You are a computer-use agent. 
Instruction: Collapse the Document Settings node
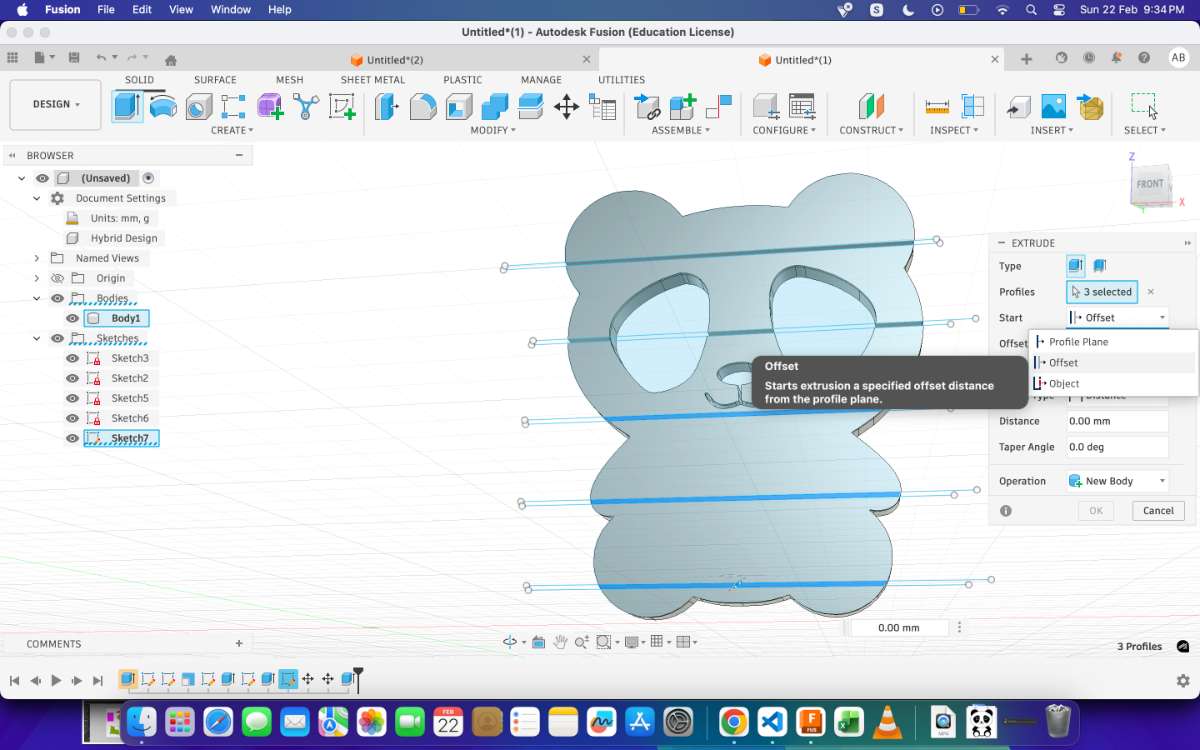tap(37, 198)
